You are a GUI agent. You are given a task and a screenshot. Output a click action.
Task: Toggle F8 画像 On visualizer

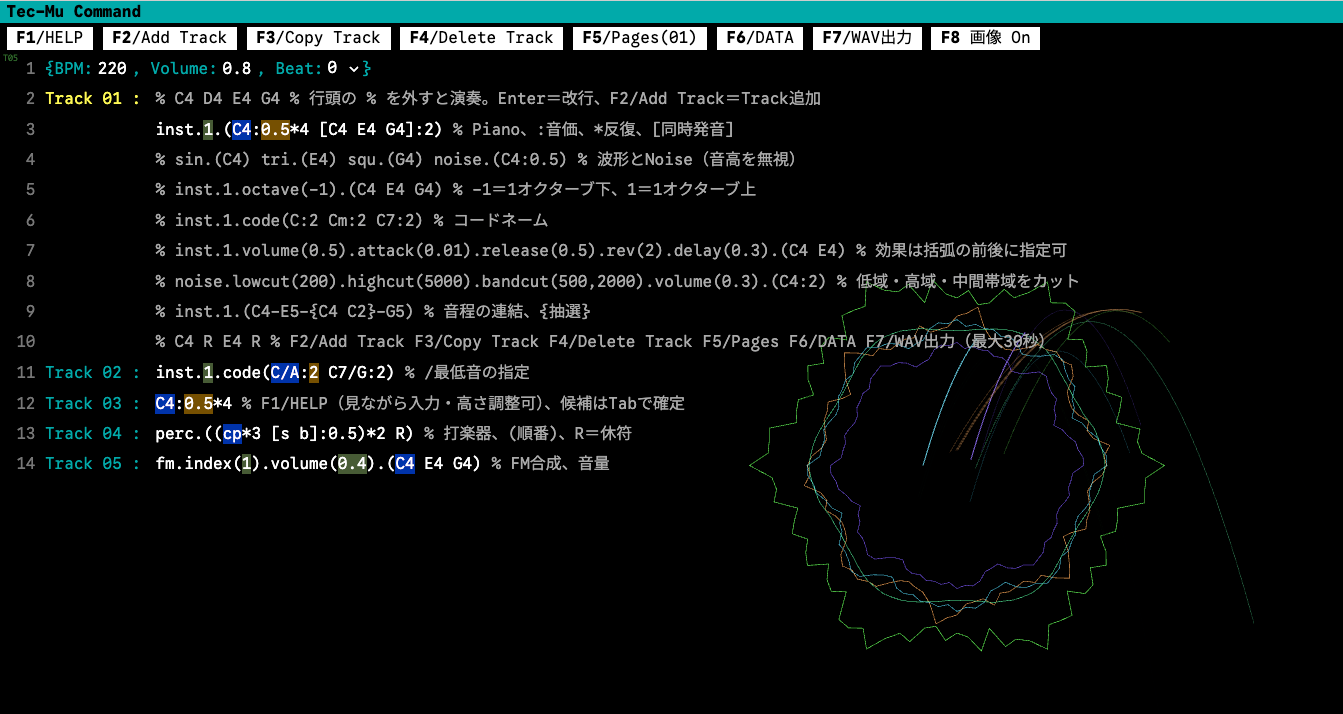(x=985, y=38)
